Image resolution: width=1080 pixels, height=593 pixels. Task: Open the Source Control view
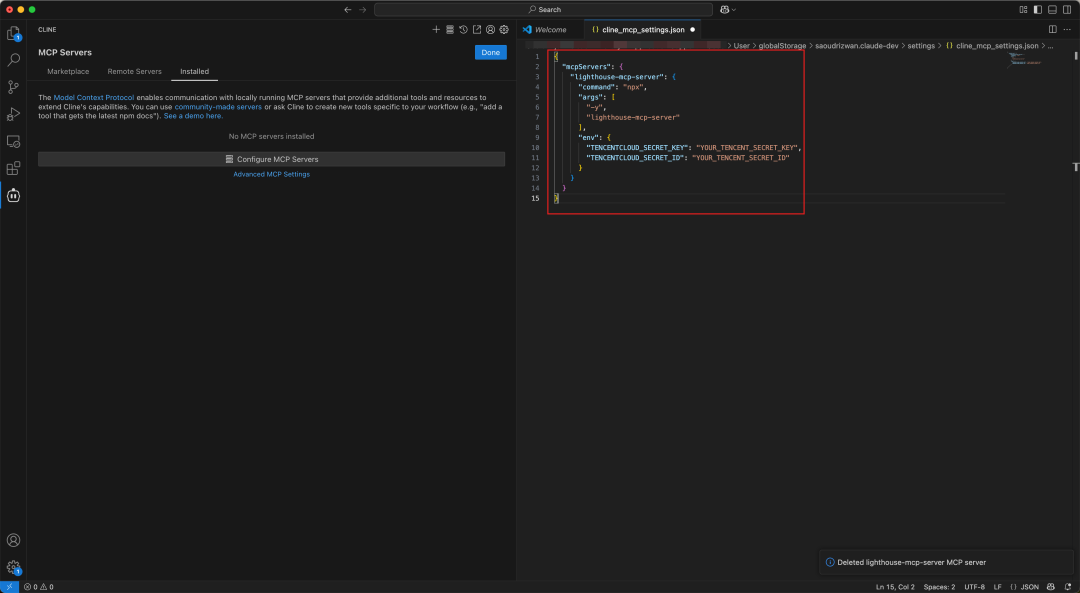[13, 87]
